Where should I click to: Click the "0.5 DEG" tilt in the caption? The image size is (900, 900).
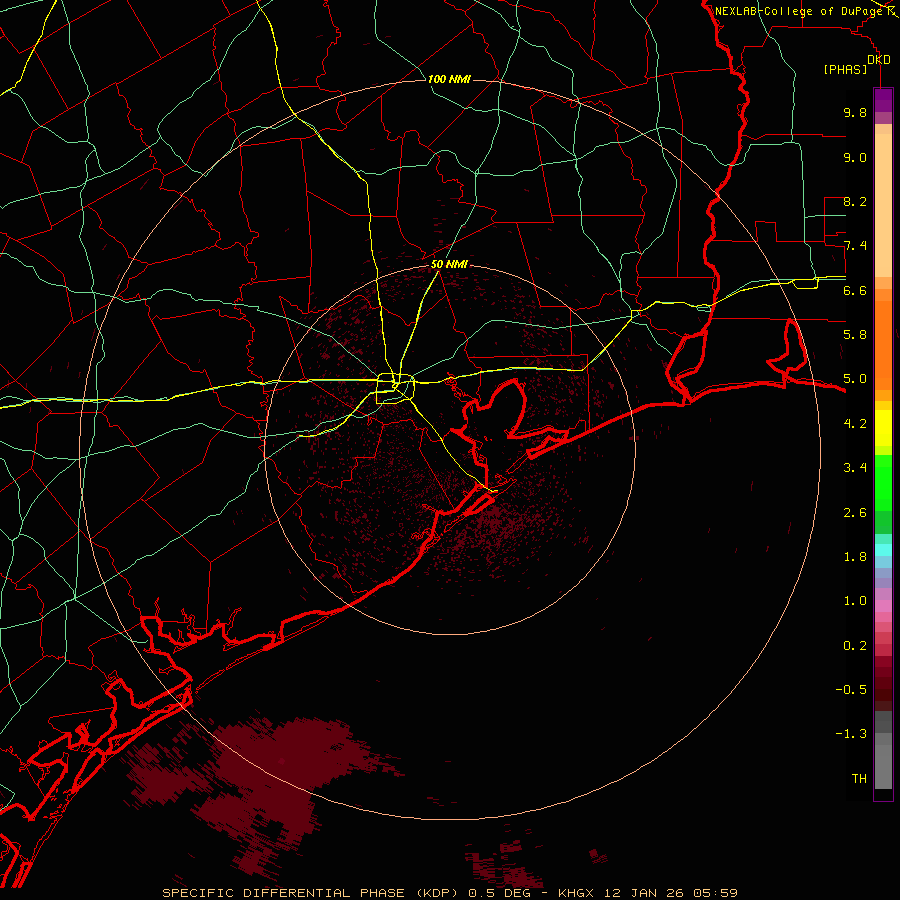[499, 893]
